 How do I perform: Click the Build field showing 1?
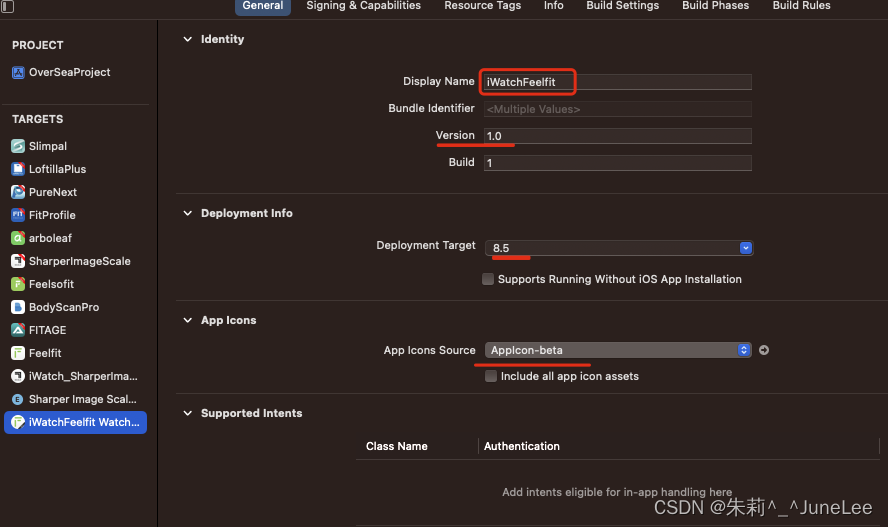(618, 163)
